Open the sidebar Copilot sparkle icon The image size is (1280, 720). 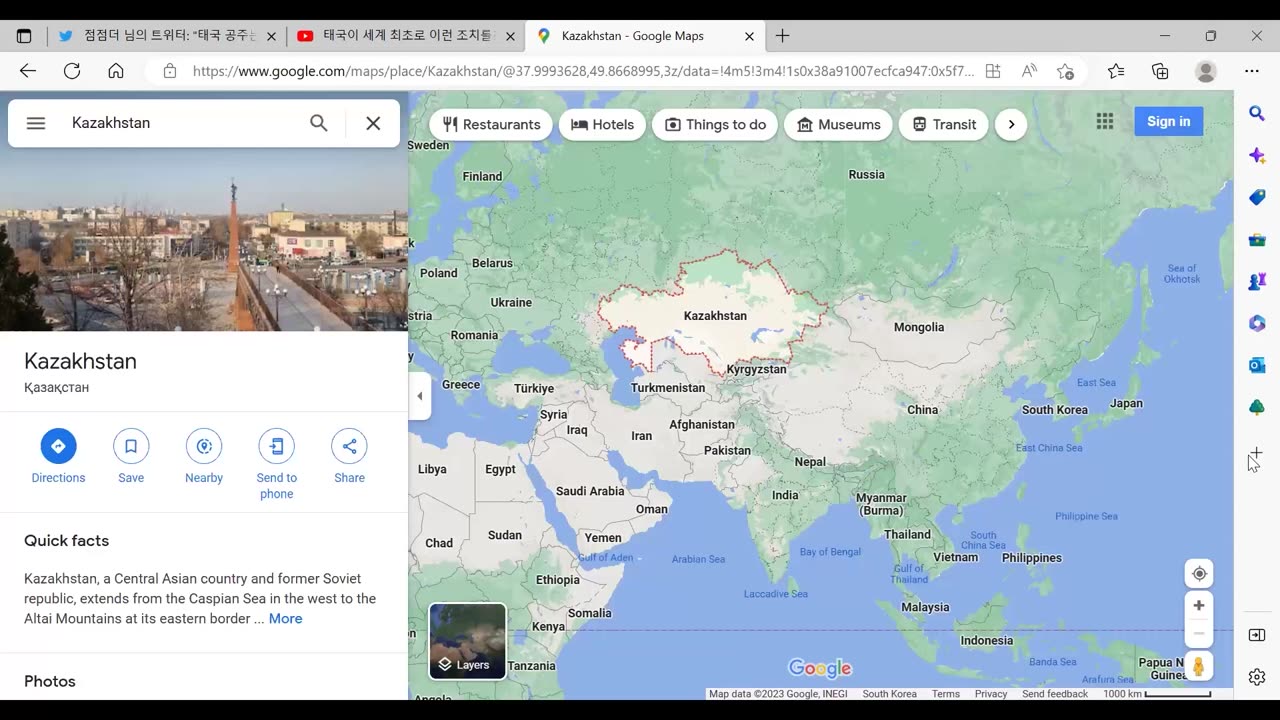[x=1257, y=156]
